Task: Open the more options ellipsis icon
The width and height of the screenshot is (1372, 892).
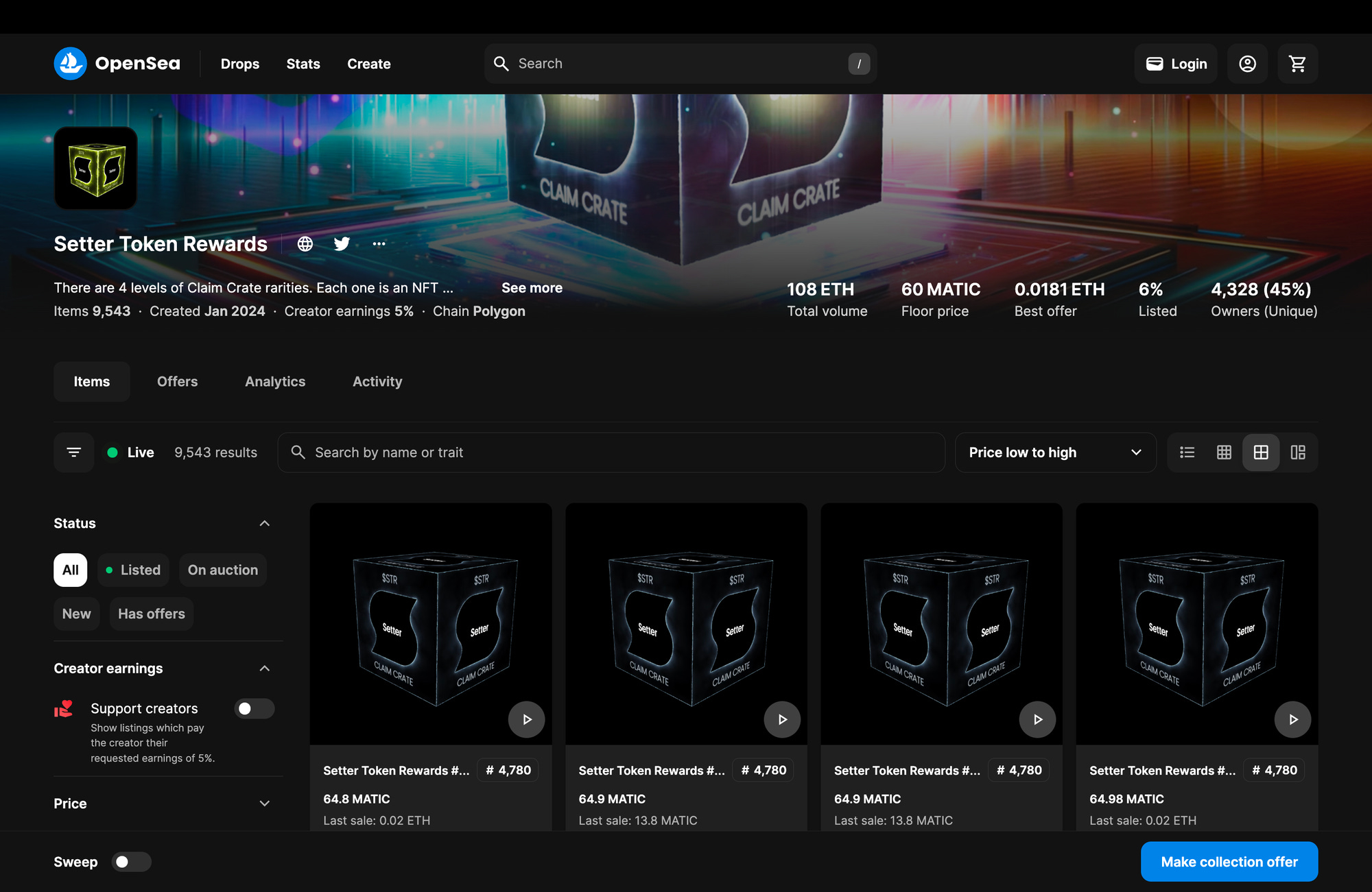Action: [379, 243]
